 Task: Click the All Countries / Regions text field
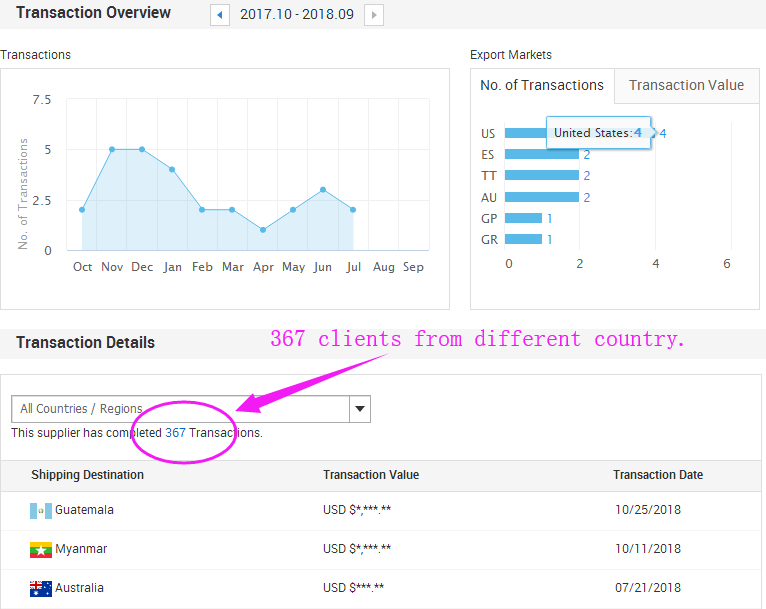pyautogui.click(x=180, y=409)
